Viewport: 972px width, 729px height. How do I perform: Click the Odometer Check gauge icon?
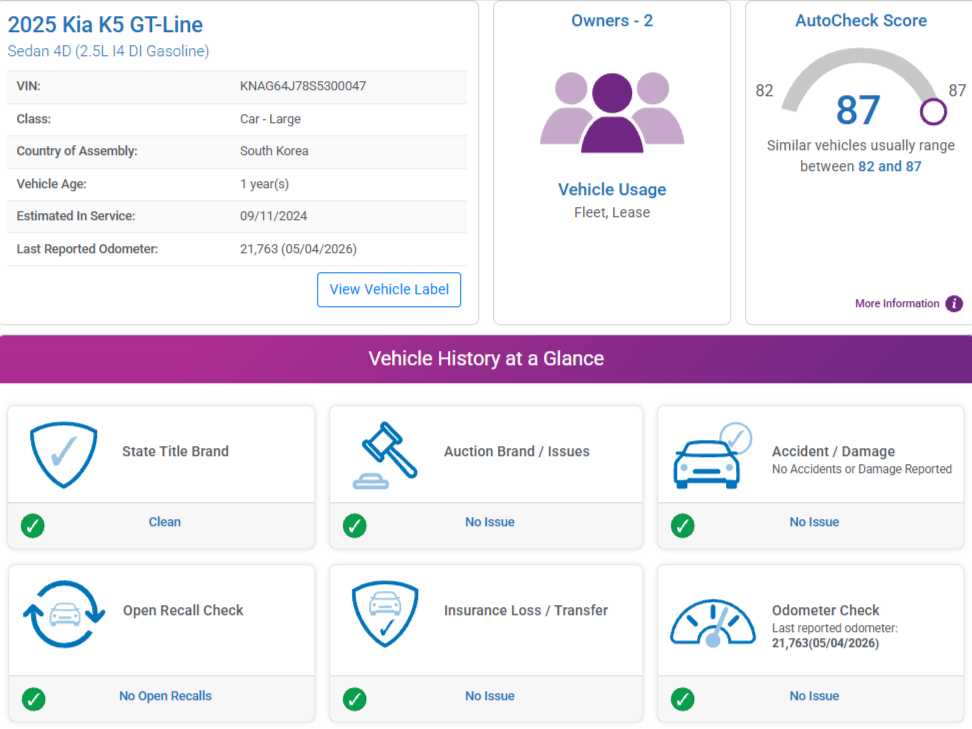coord(713,623)
